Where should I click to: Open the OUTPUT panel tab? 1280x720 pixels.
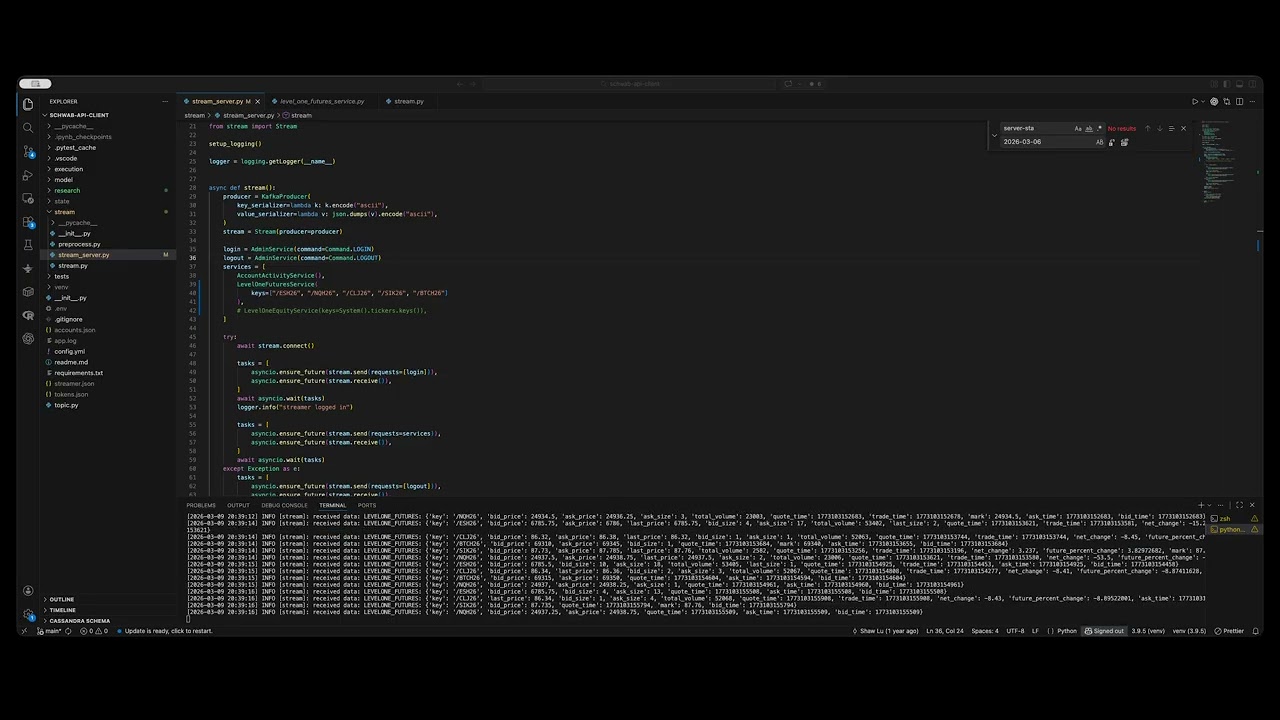tap(238, 505)
